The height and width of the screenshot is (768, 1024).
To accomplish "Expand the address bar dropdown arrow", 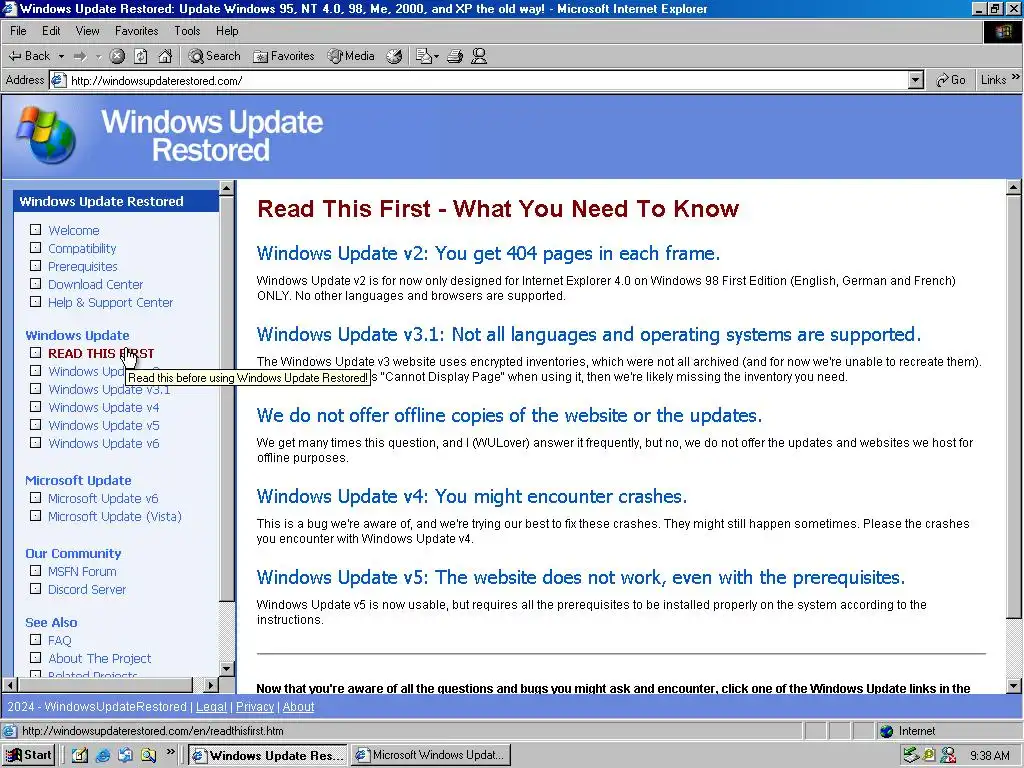I will click(916, 80).
